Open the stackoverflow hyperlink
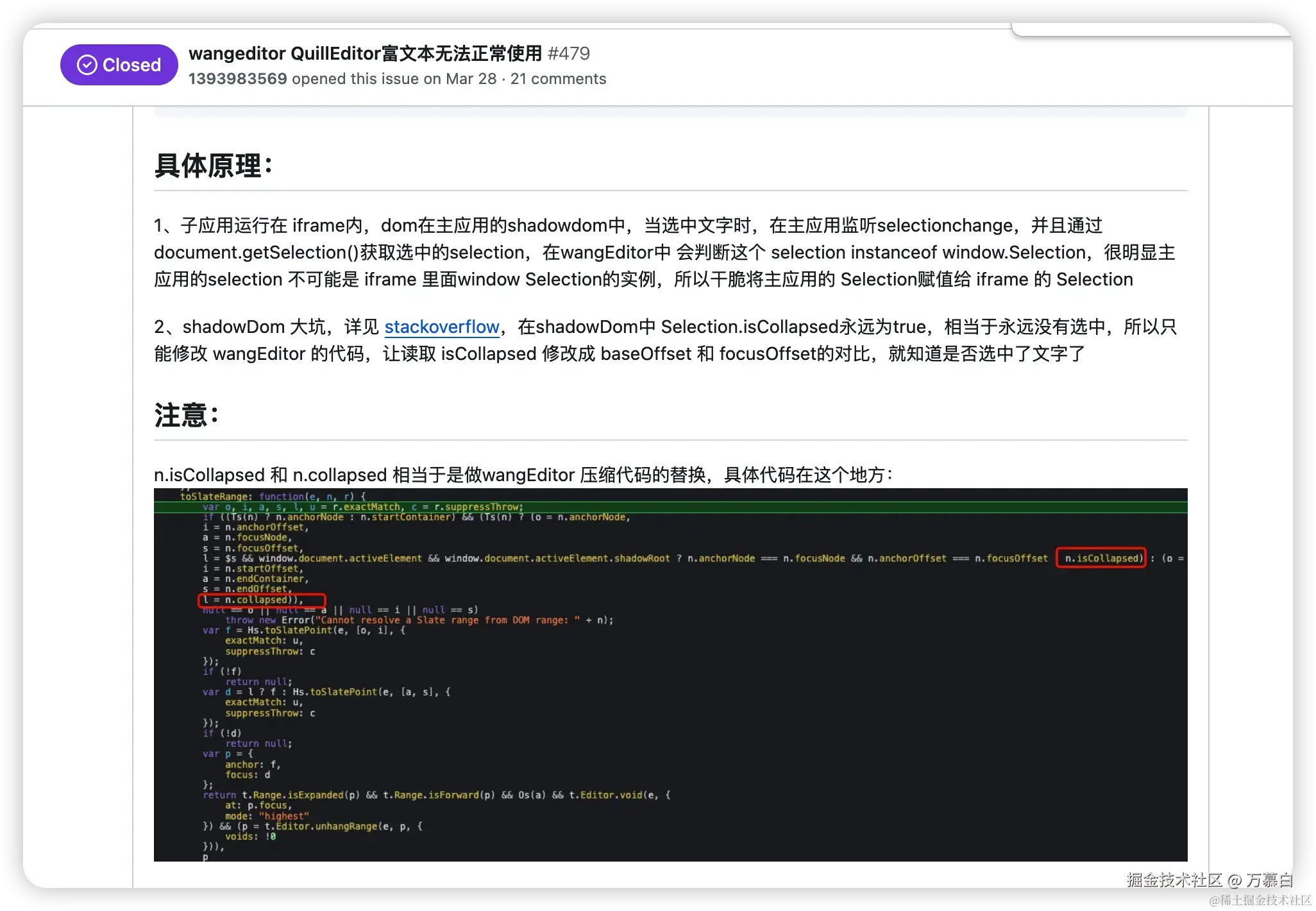 (x=441, y=327)
